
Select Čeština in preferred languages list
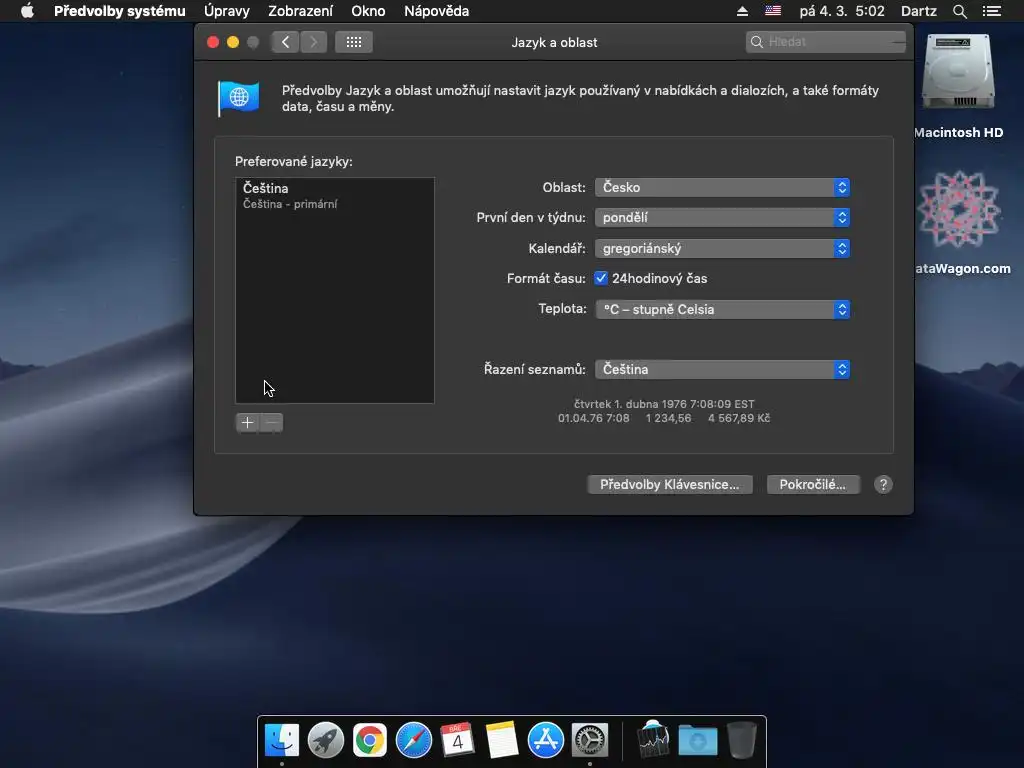(334, 195)
